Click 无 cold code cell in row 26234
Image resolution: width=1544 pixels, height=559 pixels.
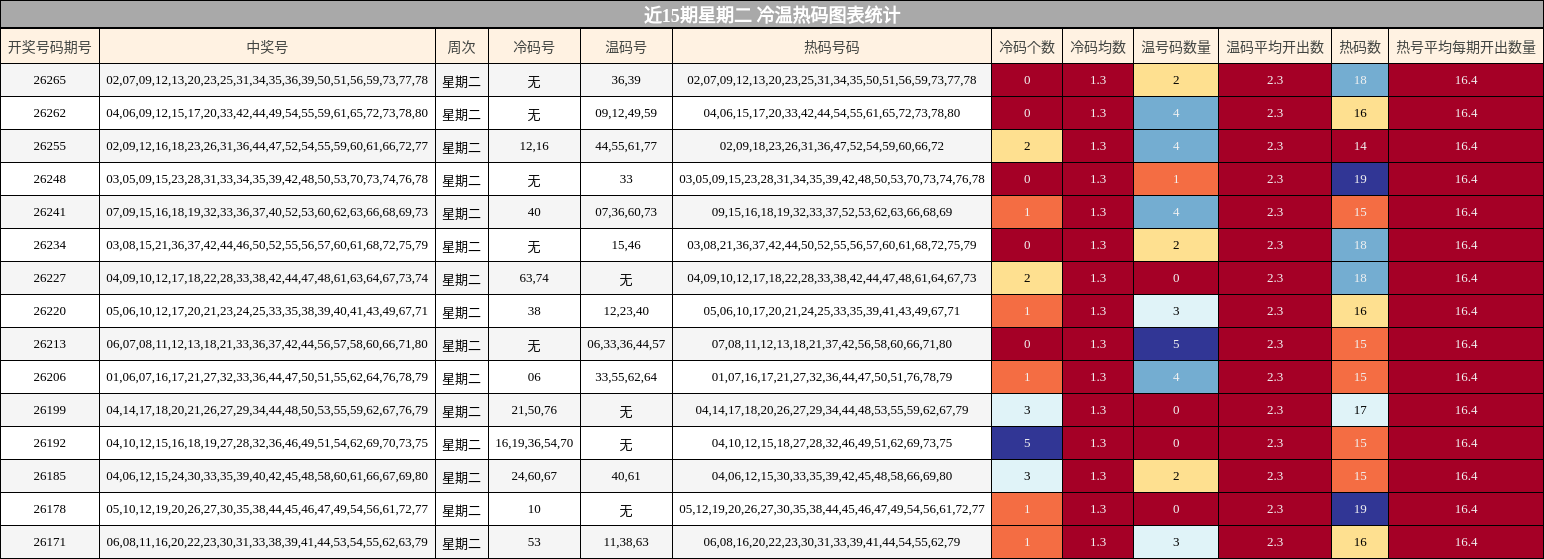click(534, 245)
